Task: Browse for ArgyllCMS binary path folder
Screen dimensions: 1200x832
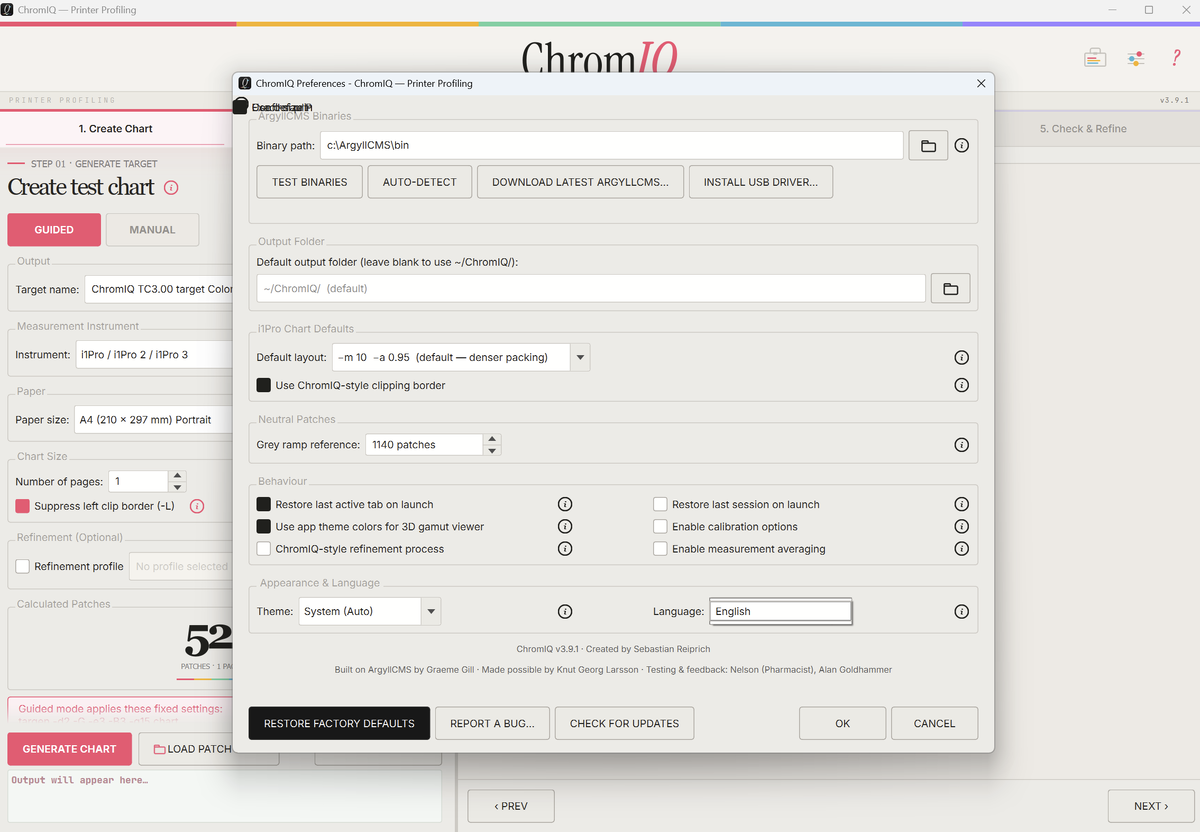Action: 928,145
